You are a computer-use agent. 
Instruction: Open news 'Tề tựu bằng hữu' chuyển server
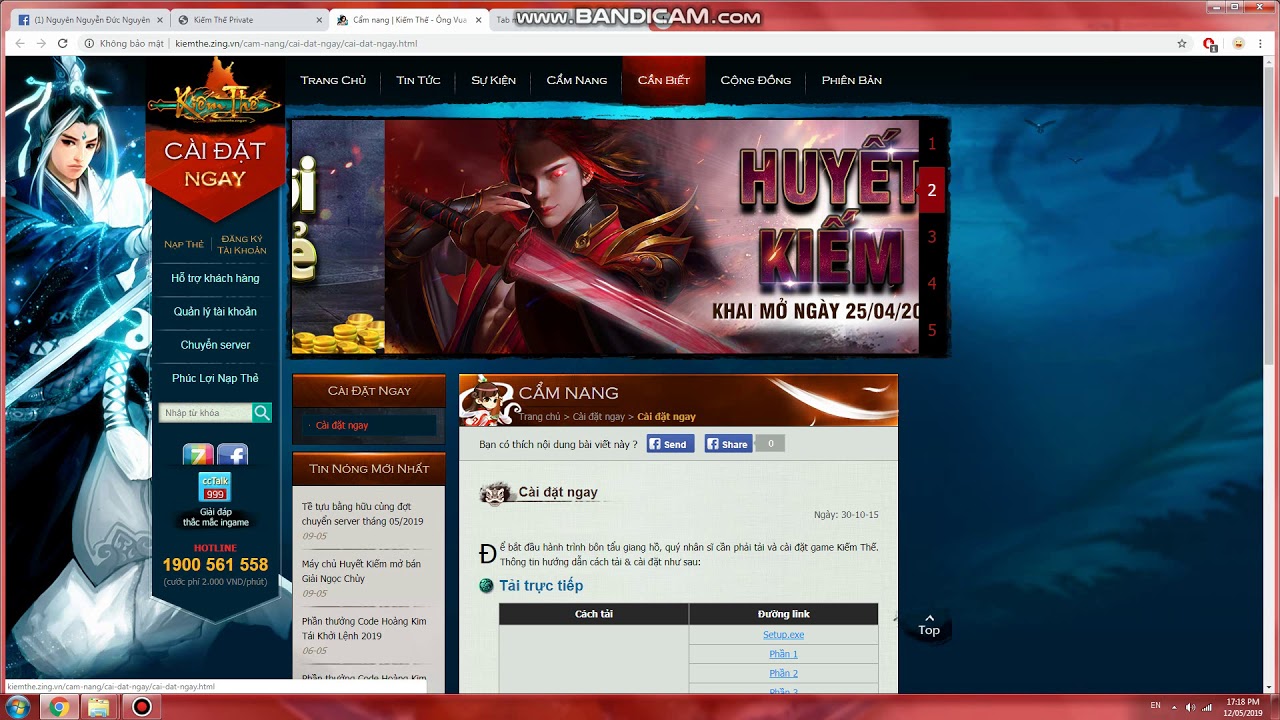tap(363, 514)
